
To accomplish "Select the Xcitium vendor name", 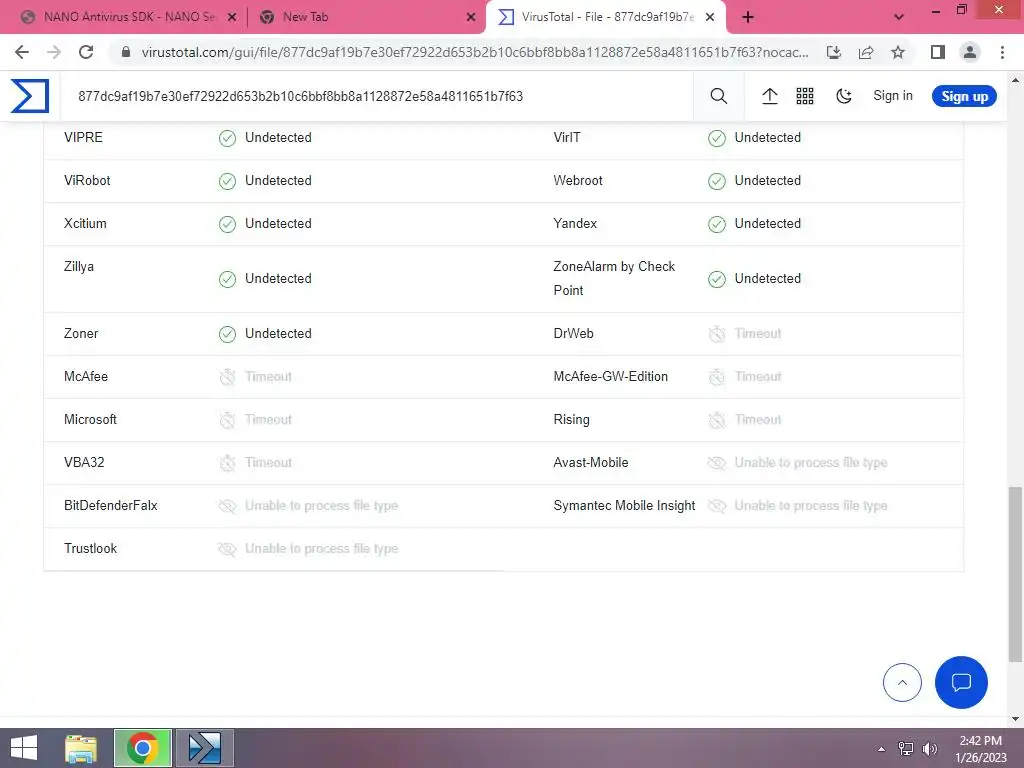I will click(85, 223).
